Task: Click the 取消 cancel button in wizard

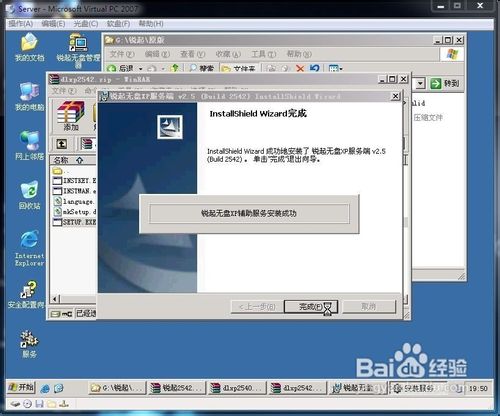Action: point(369,307)
